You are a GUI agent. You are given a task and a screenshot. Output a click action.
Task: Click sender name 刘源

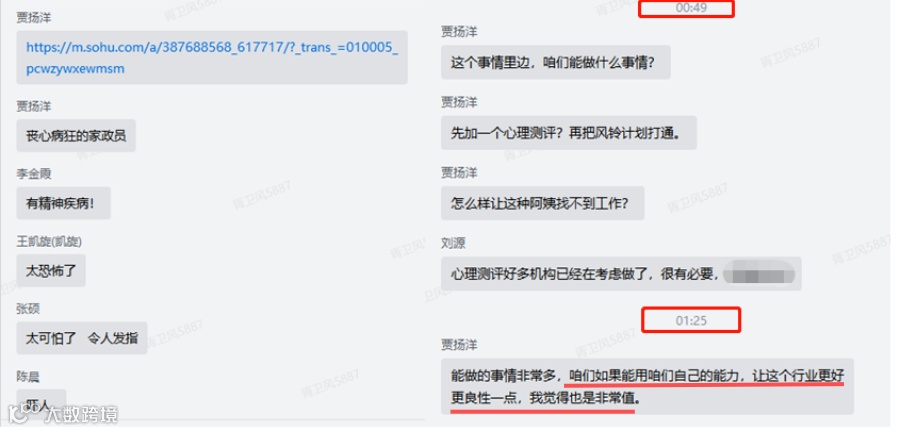click(x=453, y=244)
